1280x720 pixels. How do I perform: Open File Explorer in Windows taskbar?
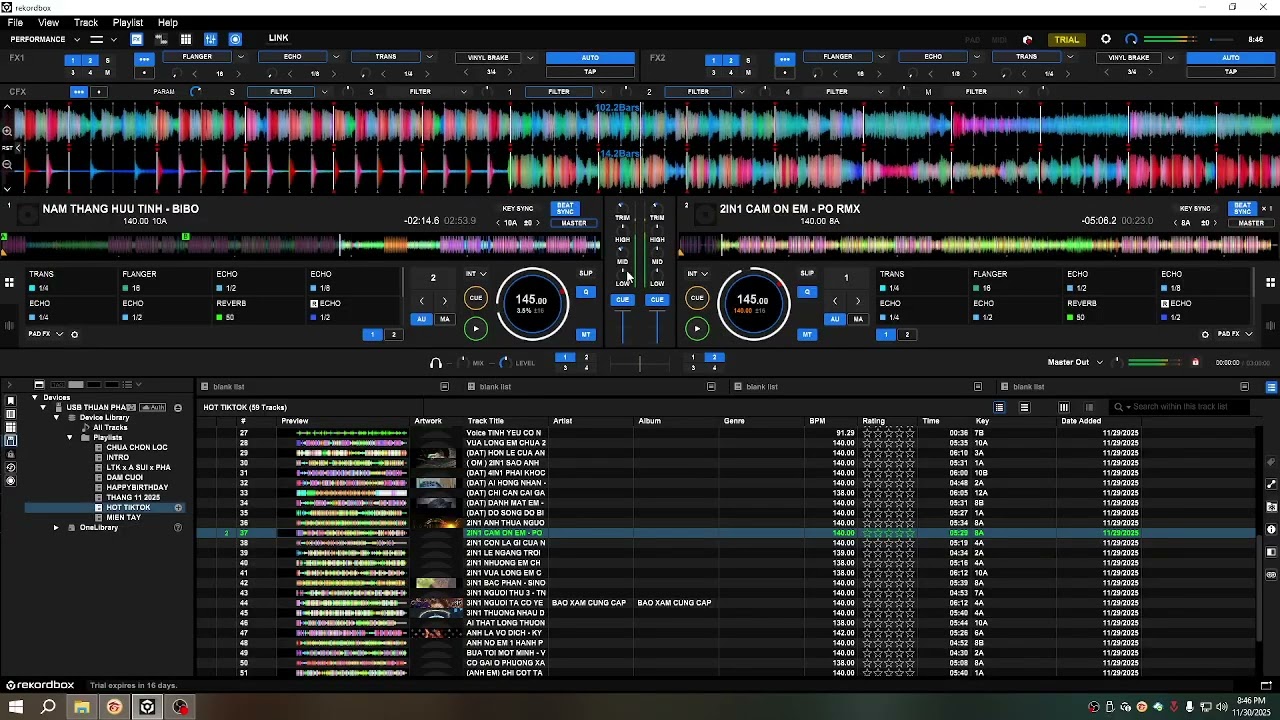tap(82, 707)
